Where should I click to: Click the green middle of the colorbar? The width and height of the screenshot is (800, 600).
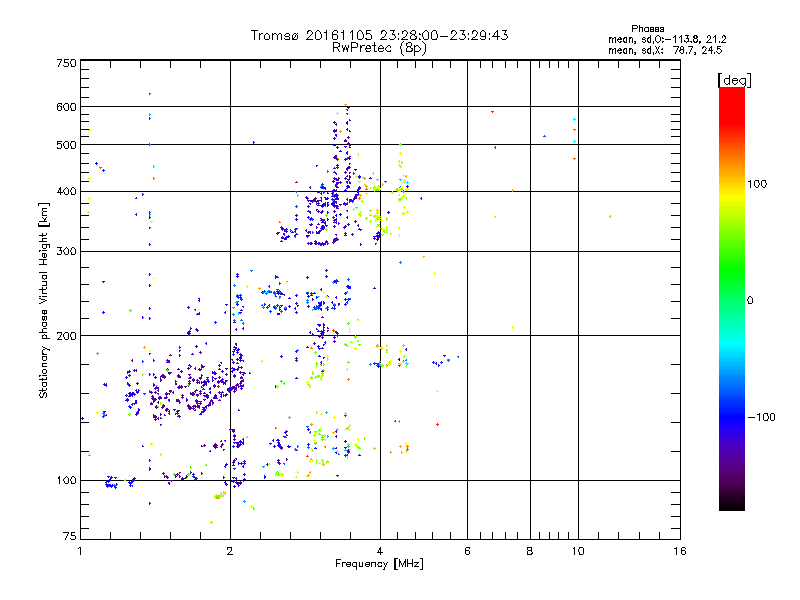tap(732, 270)
